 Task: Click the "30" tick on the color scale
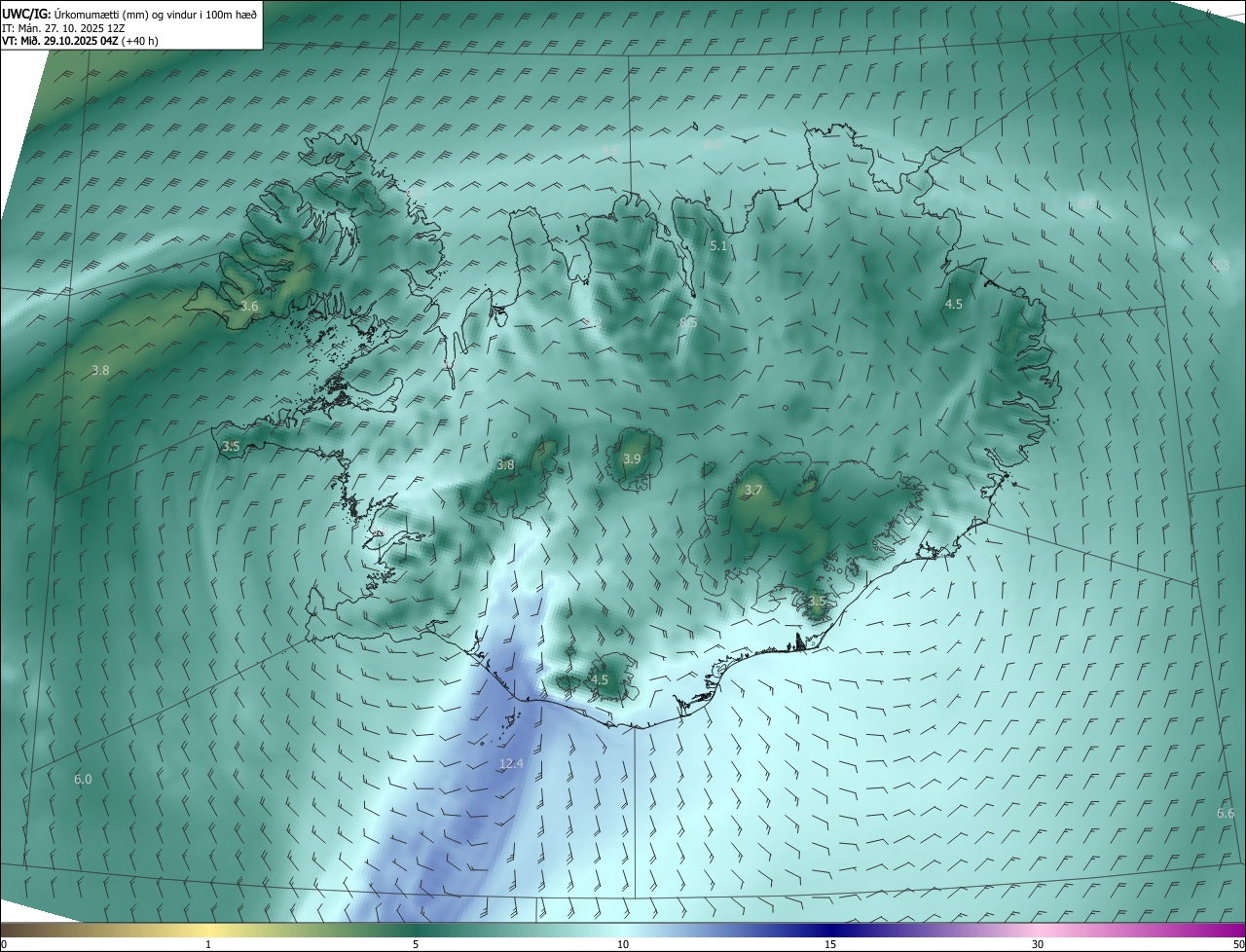click(1038, 944)
